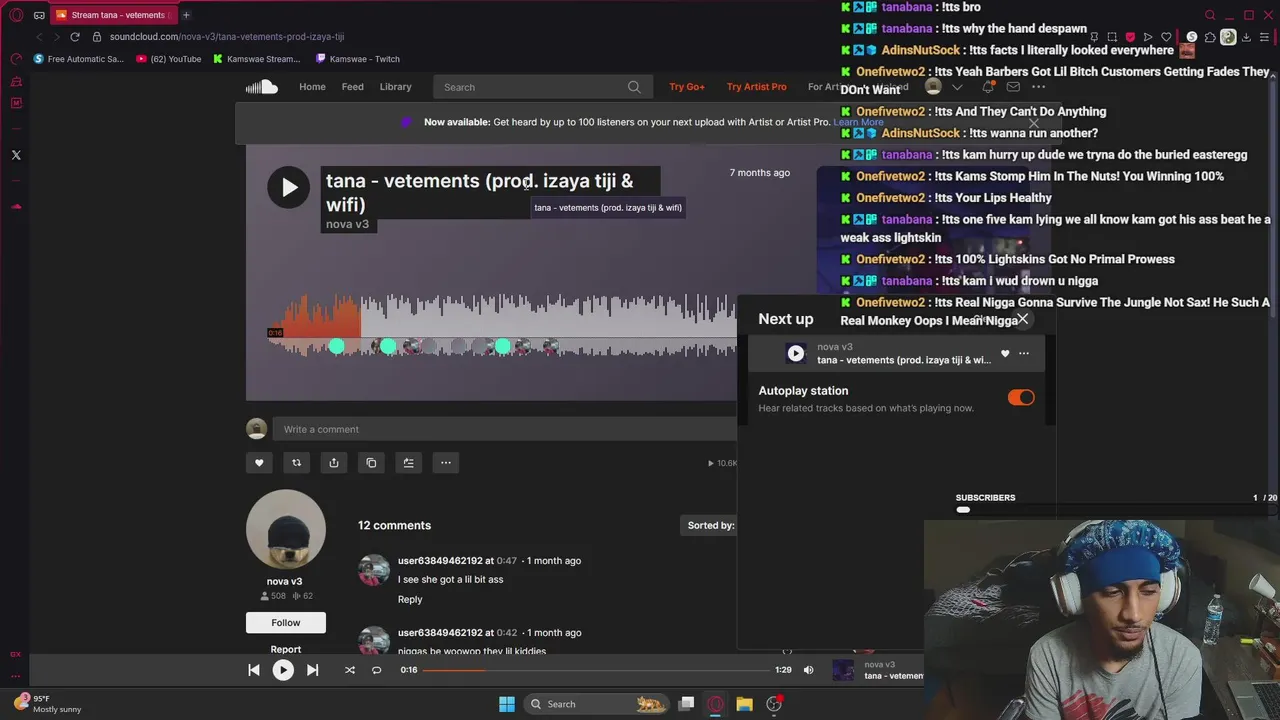Open nova v3 profile avatar

pyautogui.click(x=286, y=529)
